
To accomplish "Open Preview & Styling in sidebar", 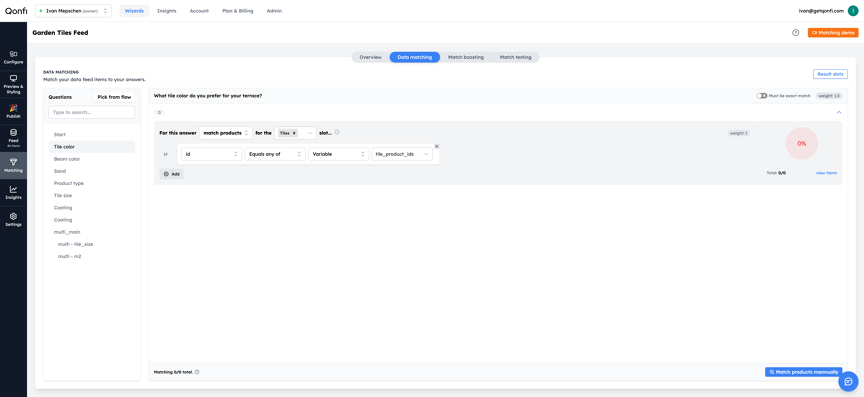I will [13, 84].
